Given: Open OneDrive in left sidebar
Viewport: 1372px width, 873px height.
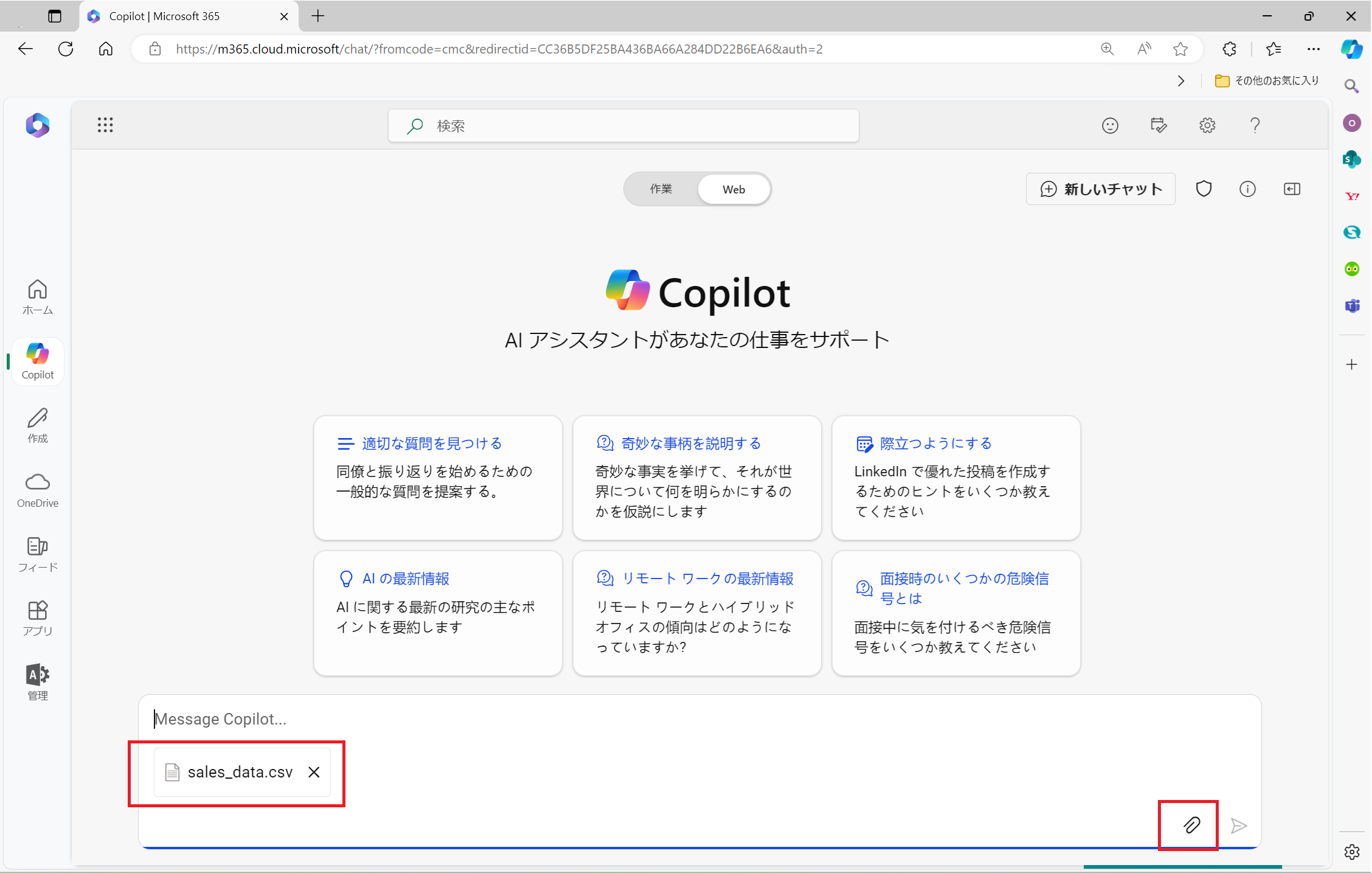Looking at the screenshot, I should 38,490.
